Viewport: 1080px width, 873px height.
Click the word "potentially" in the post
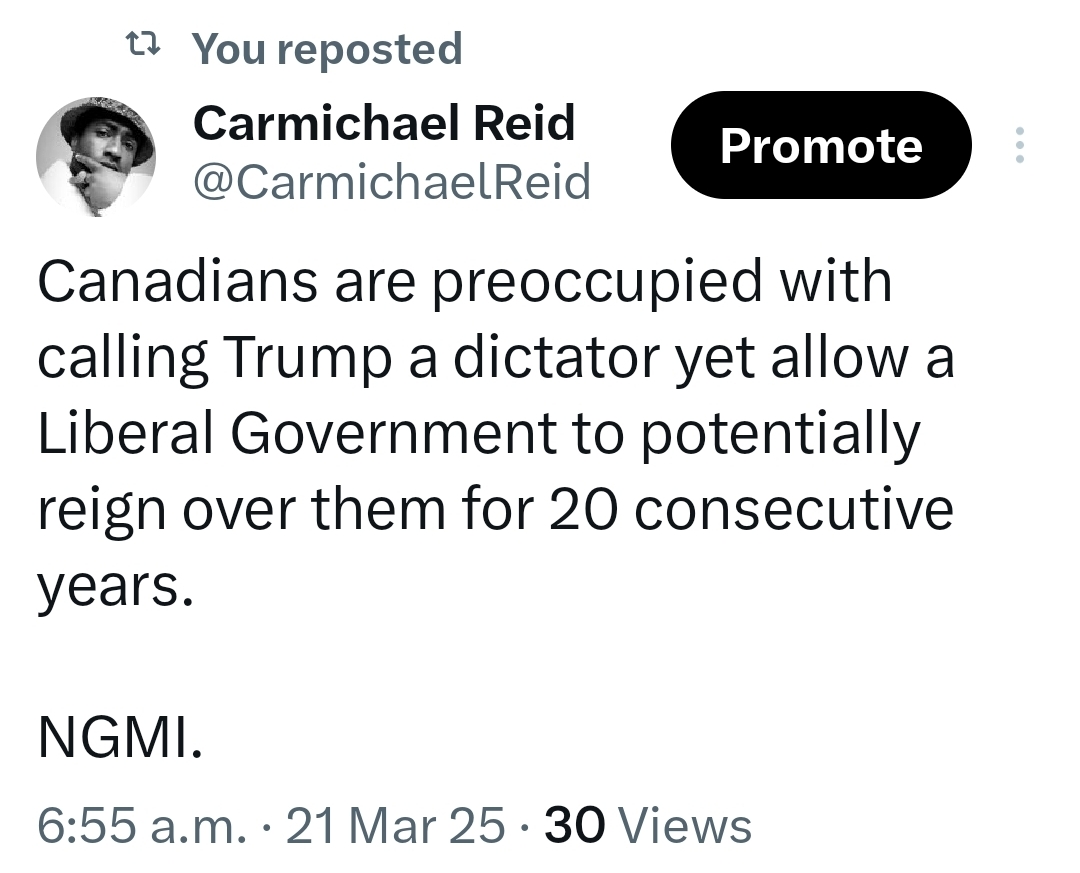pyautogui.click(x=780, y=433)
